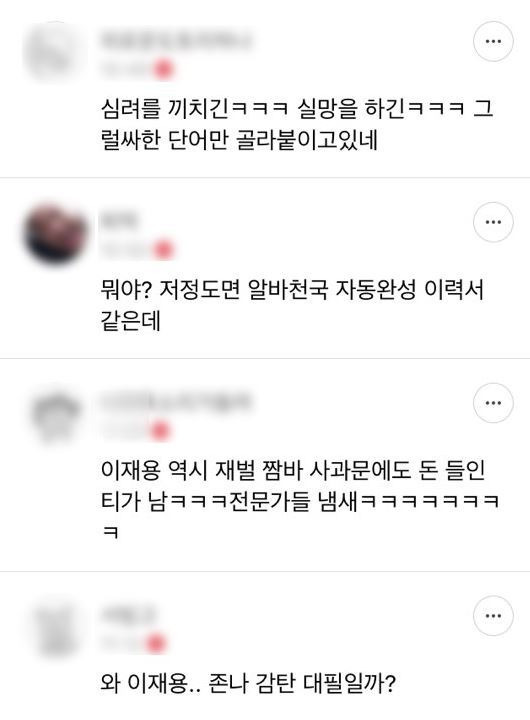This screenshot has width=530, height=720.
Task: Tap the avatar of the 재벌 짬바 commenter
Action: click(x=55, y=416)
